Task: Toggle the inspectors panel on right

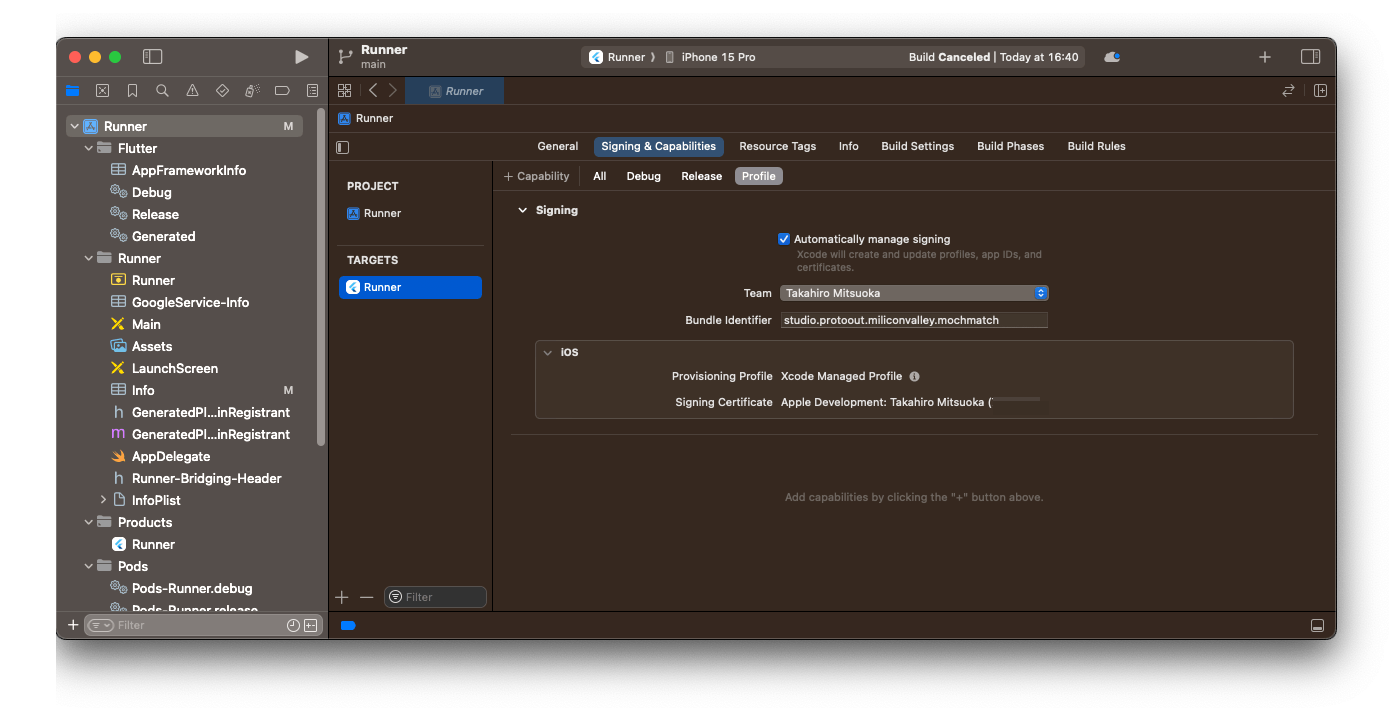Action: pos(1310,57)
